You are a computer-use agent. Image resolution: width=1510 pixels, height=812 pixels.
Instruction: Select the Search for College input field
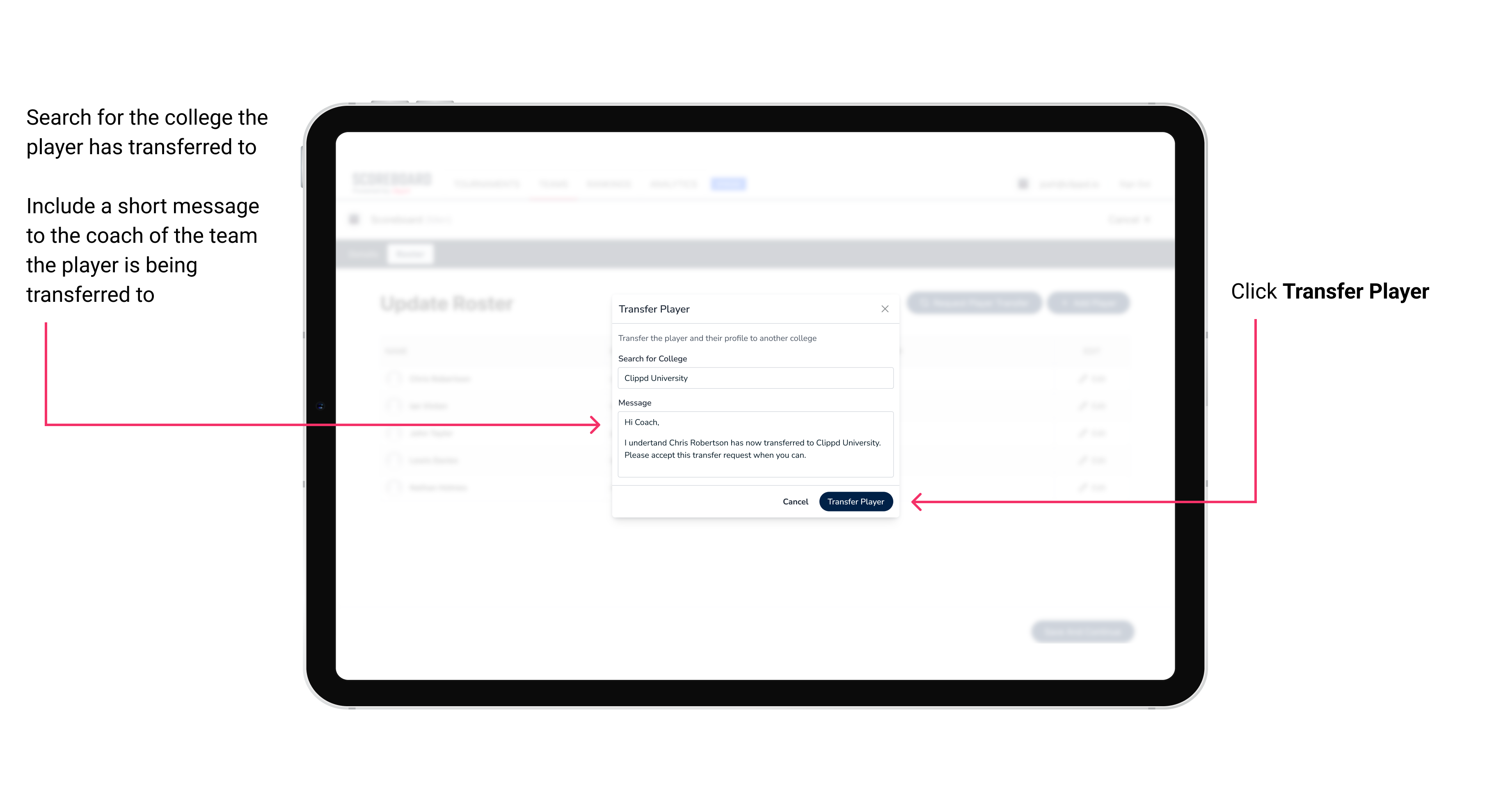pyautogui.click(x=753, y=378)
